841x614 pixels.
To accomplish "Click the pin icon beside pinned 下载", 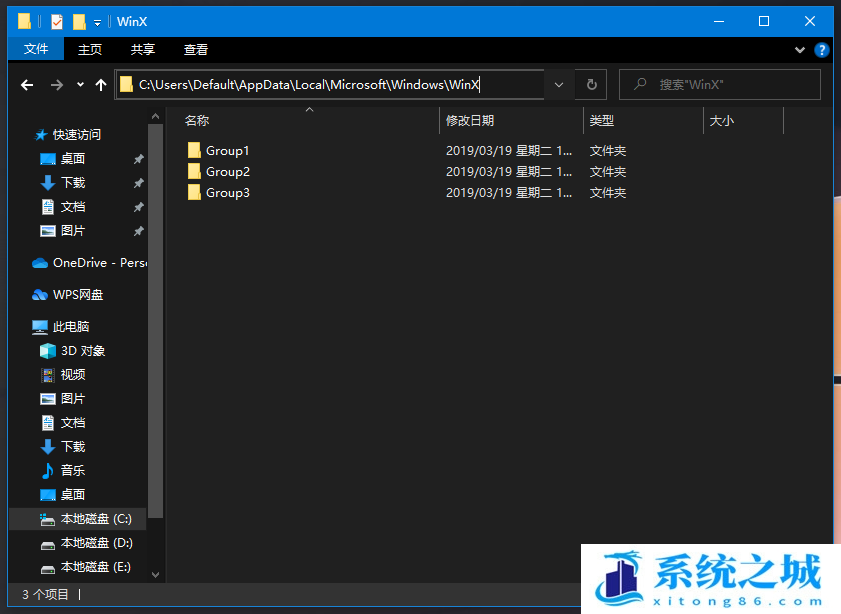I will (138, 183).
